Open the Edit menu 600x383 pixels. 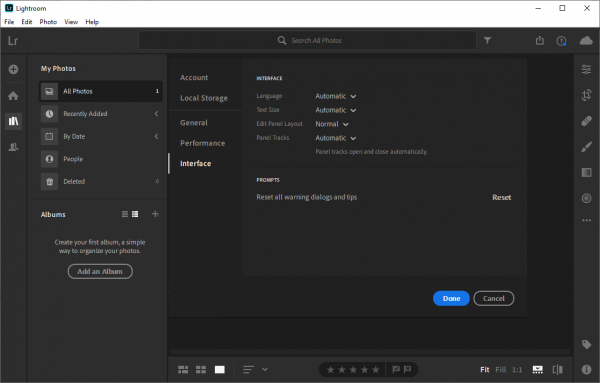click(x=27, y=22)
